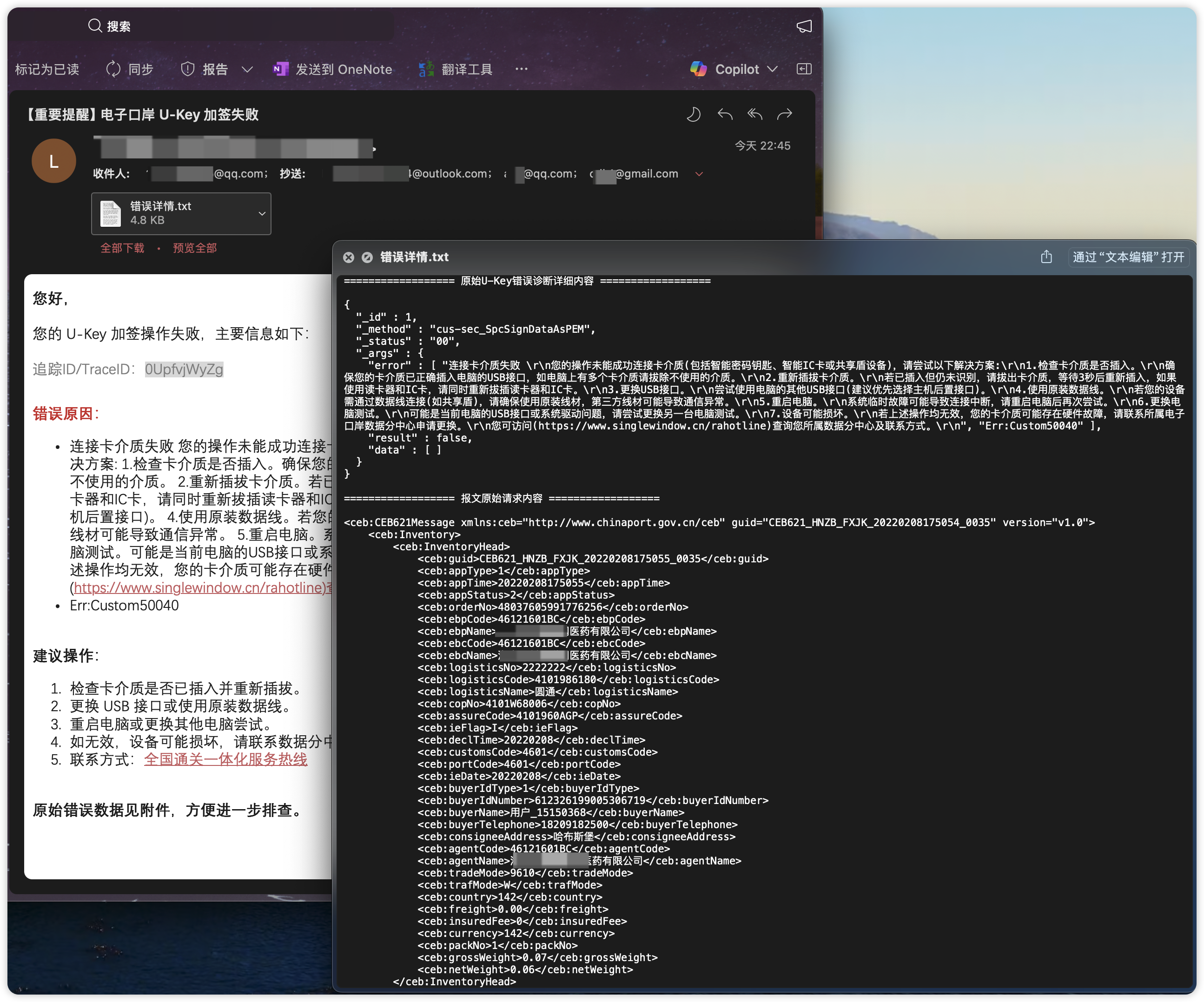The height and width of the screenshot is (1002, 1204).
Task: Click the reply-all double arrow icon
Action: (754, 114)
